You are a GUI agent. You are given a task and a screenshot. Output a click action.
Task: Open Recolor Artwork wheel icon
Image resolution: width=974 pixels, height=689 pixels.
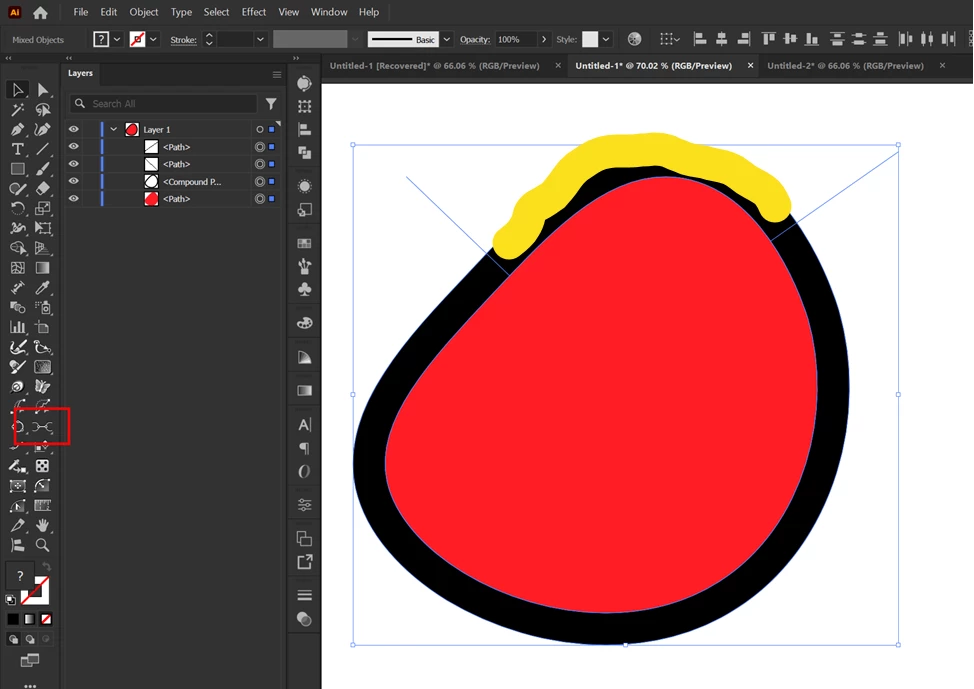point(634,39)
